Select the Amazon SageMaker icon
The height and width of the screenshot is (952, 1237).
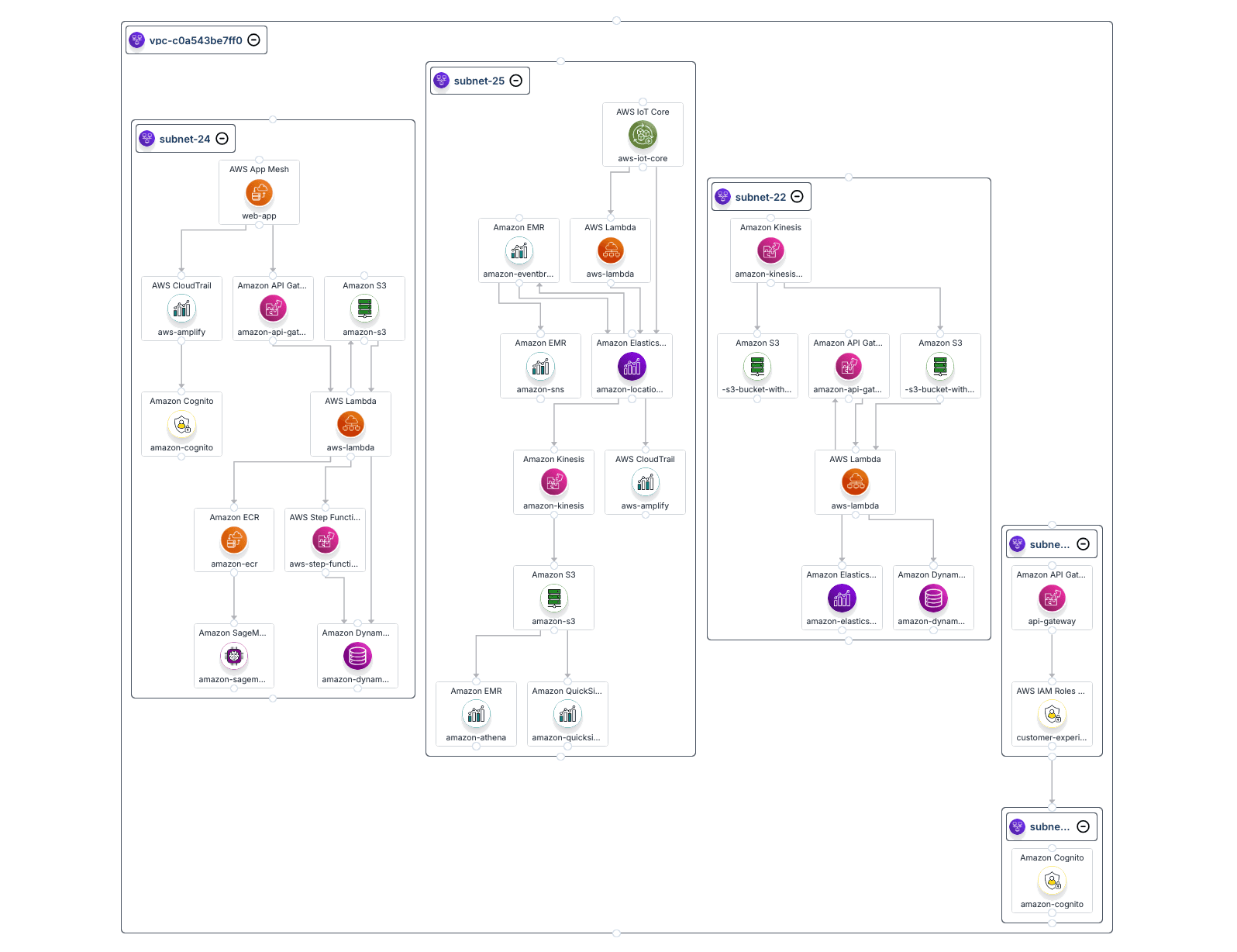(234, 656)
